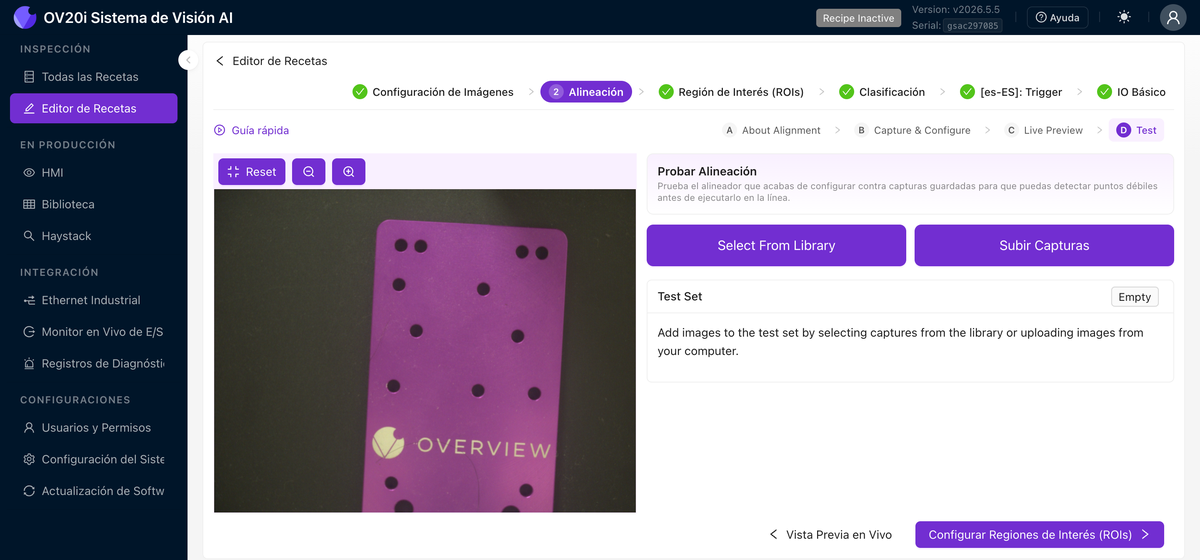1200x560 pixels.
Task: Open Guía rápida link
Action: coord(252,130)
